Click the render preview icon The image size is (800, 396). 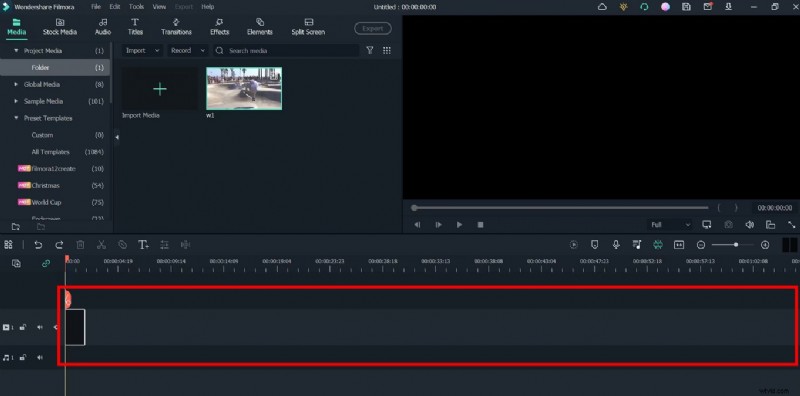pos(573,245)
